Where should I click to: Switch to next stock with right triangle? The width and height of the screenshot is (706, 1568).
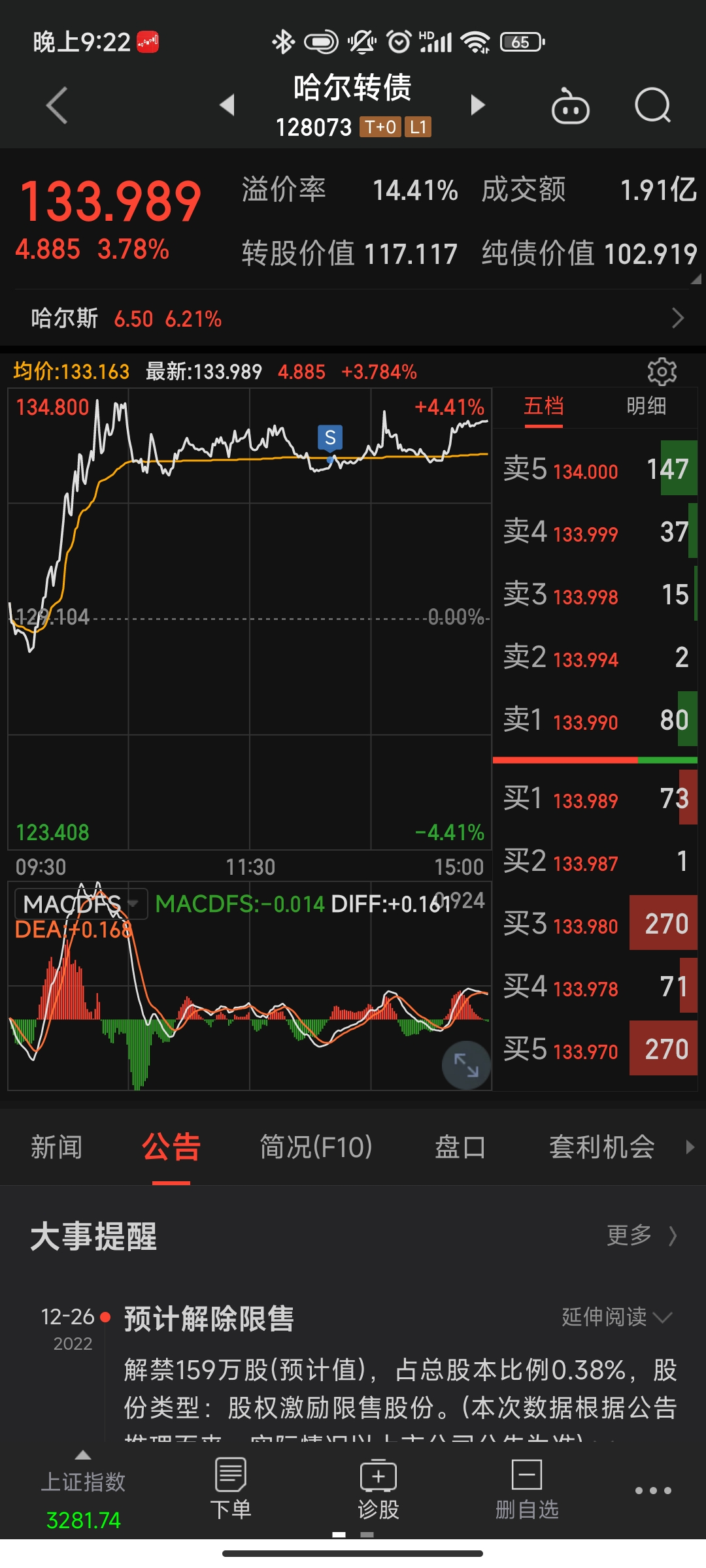click(x=478, y=105)
